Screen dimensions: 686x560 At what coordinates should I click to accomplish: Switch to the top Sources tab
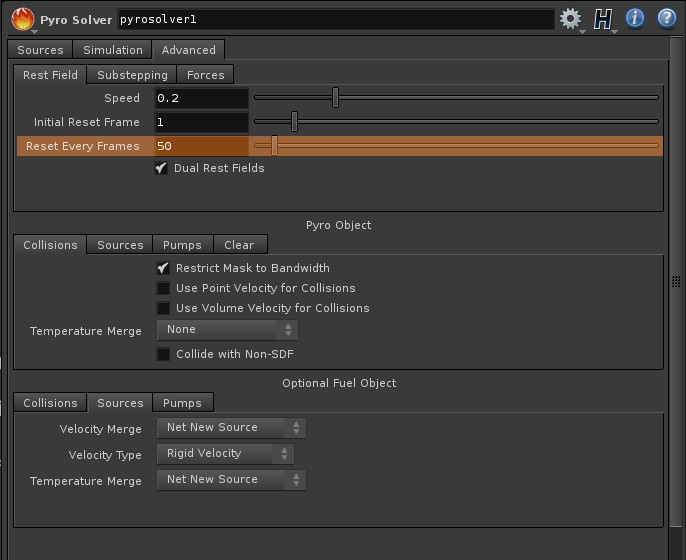click(x=40, y=50)
